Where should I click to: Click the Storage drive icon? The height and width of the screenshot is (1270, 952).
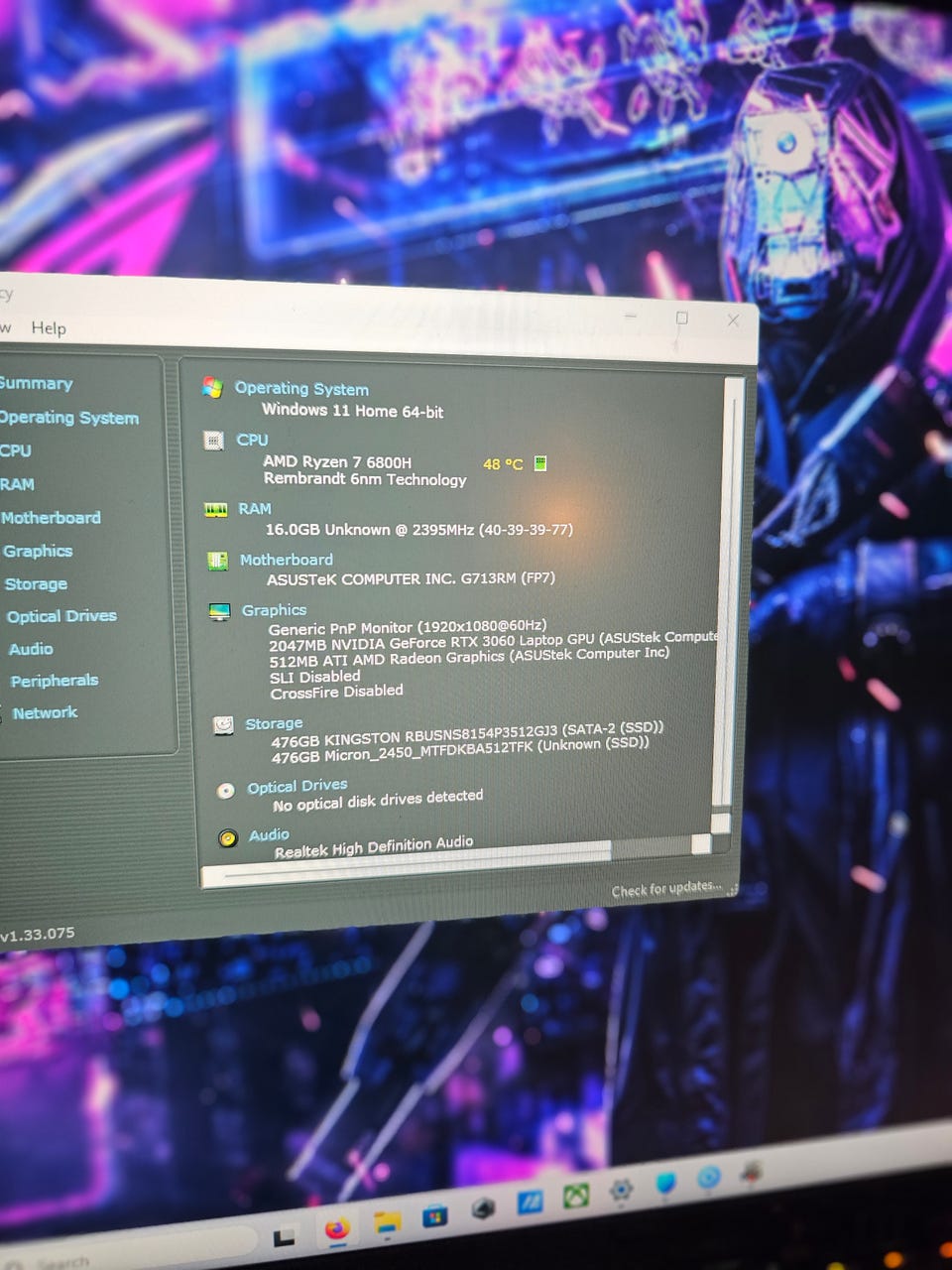tap(223, 725)
